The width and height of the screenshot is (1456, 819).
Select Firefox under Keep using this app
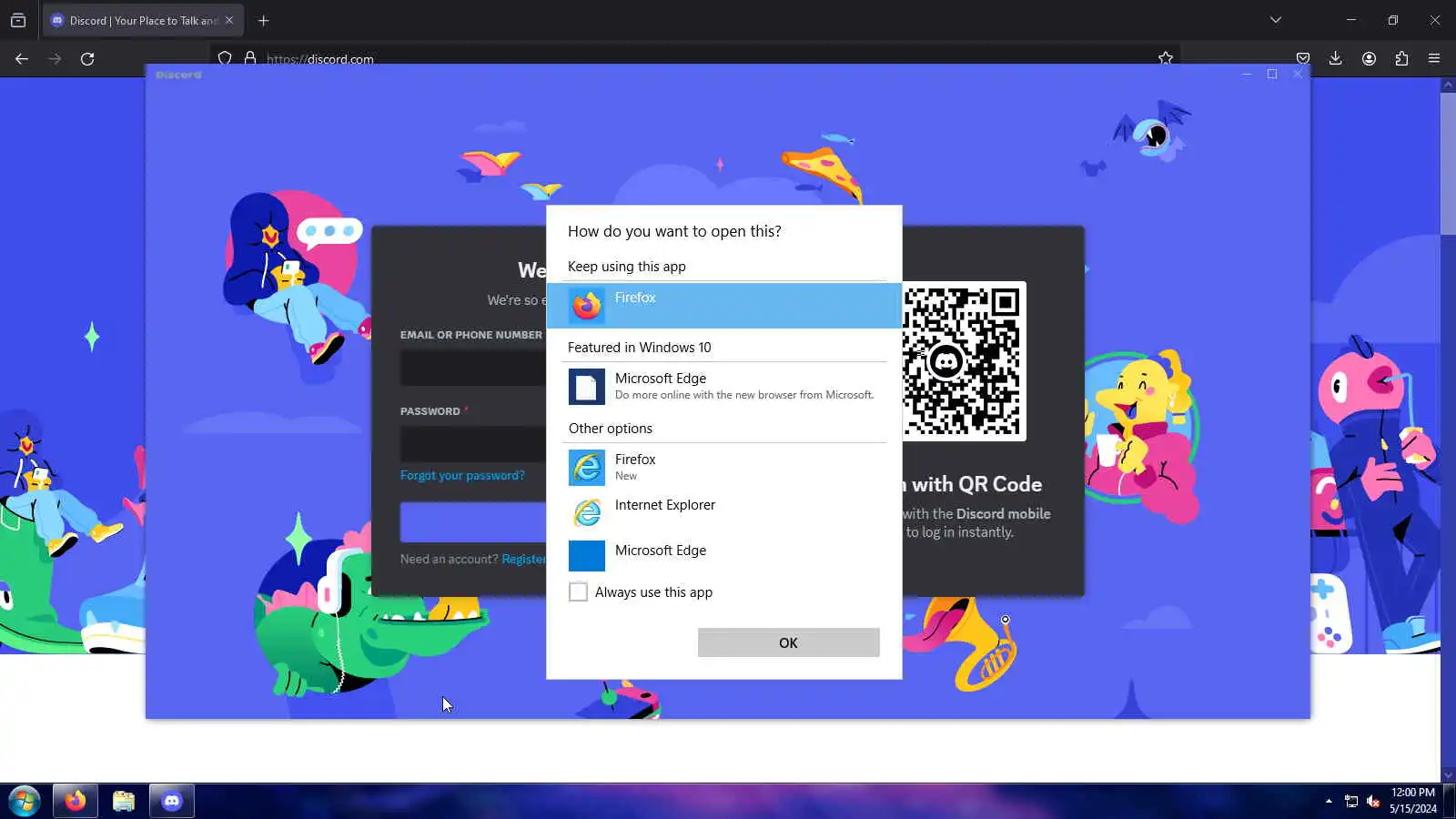point(724,305)
